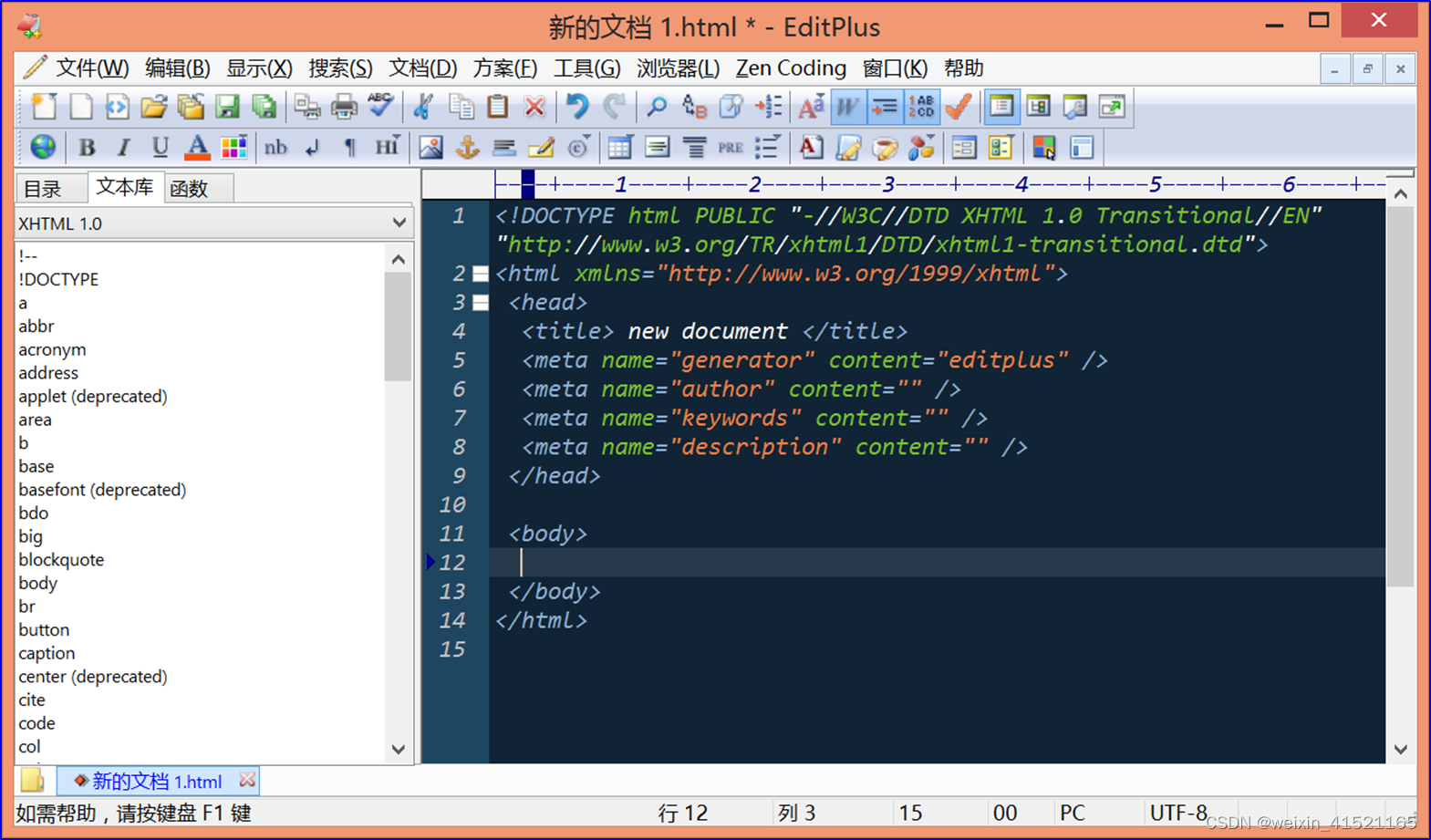
Task: Open the font color A dropdown
Action: tap(197, 147)
